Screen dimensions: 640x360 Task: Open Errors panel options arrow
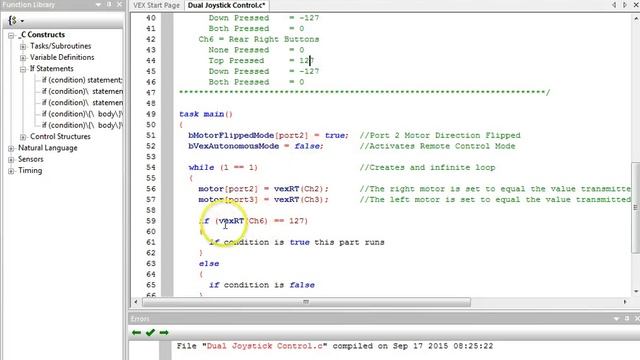tap(616, 318)
